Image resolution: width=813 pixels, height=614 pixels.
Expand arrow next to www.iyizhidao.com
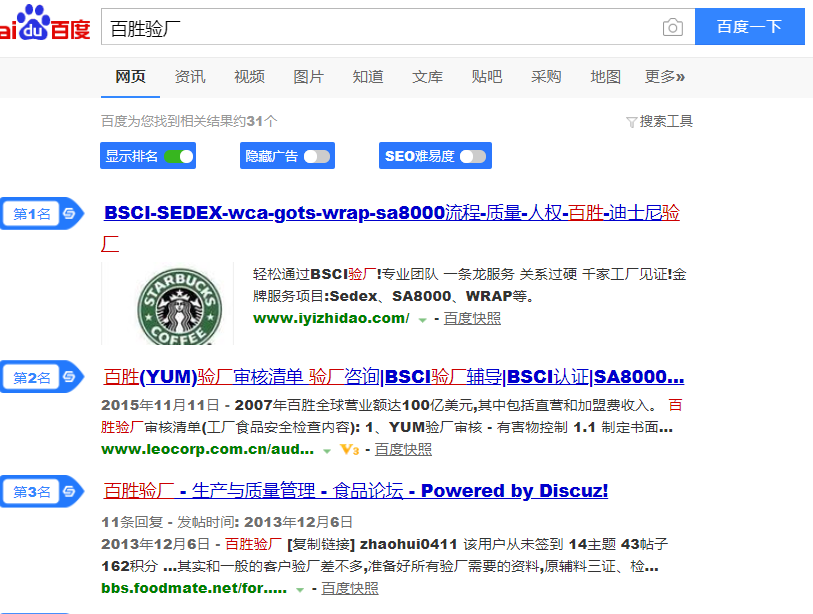pyautogui.click(x=423, y=320)
